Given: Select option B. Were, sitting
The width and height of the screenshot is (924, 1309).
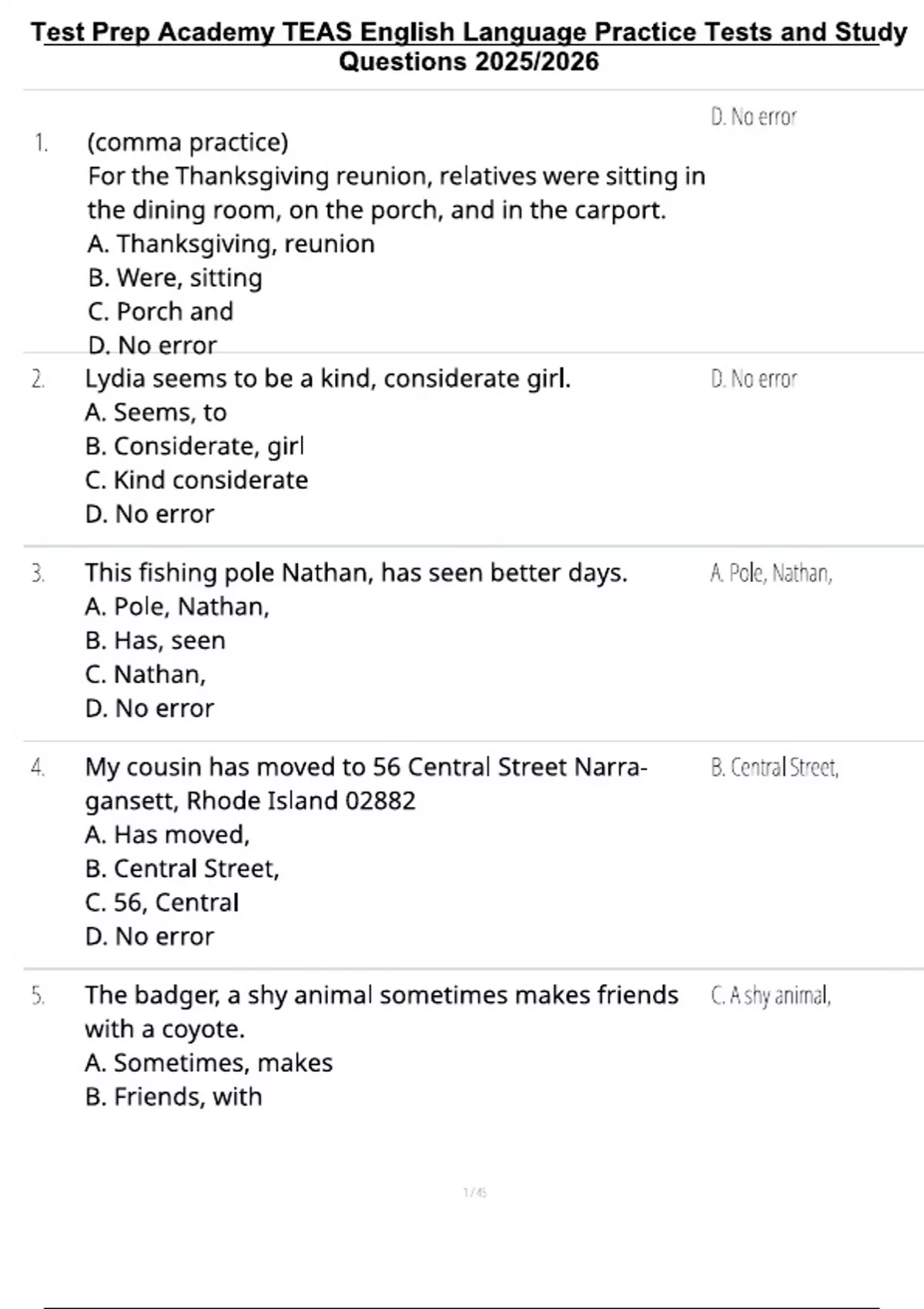Looking at the screenshot, I should tap(175, 278).
